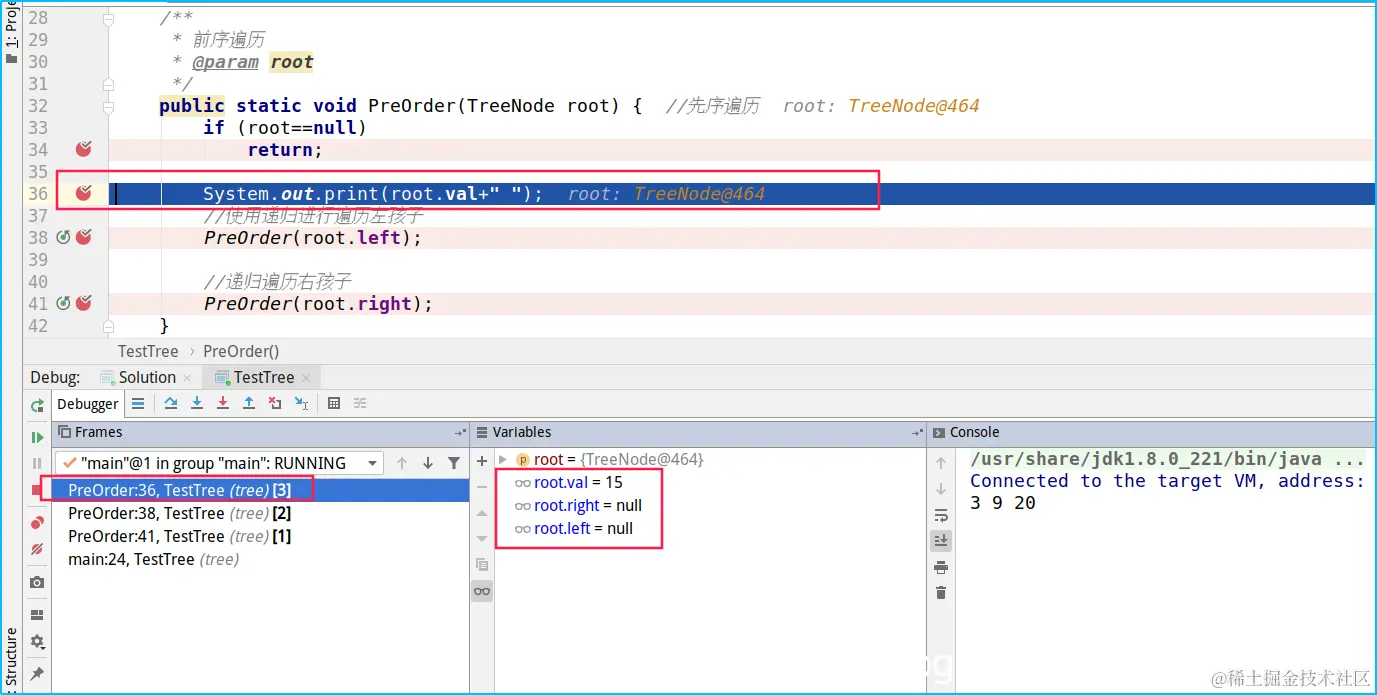Open the Trace Current Stream Chain tool
Viewport: 1377px width, 695px height.
point(360,403)
